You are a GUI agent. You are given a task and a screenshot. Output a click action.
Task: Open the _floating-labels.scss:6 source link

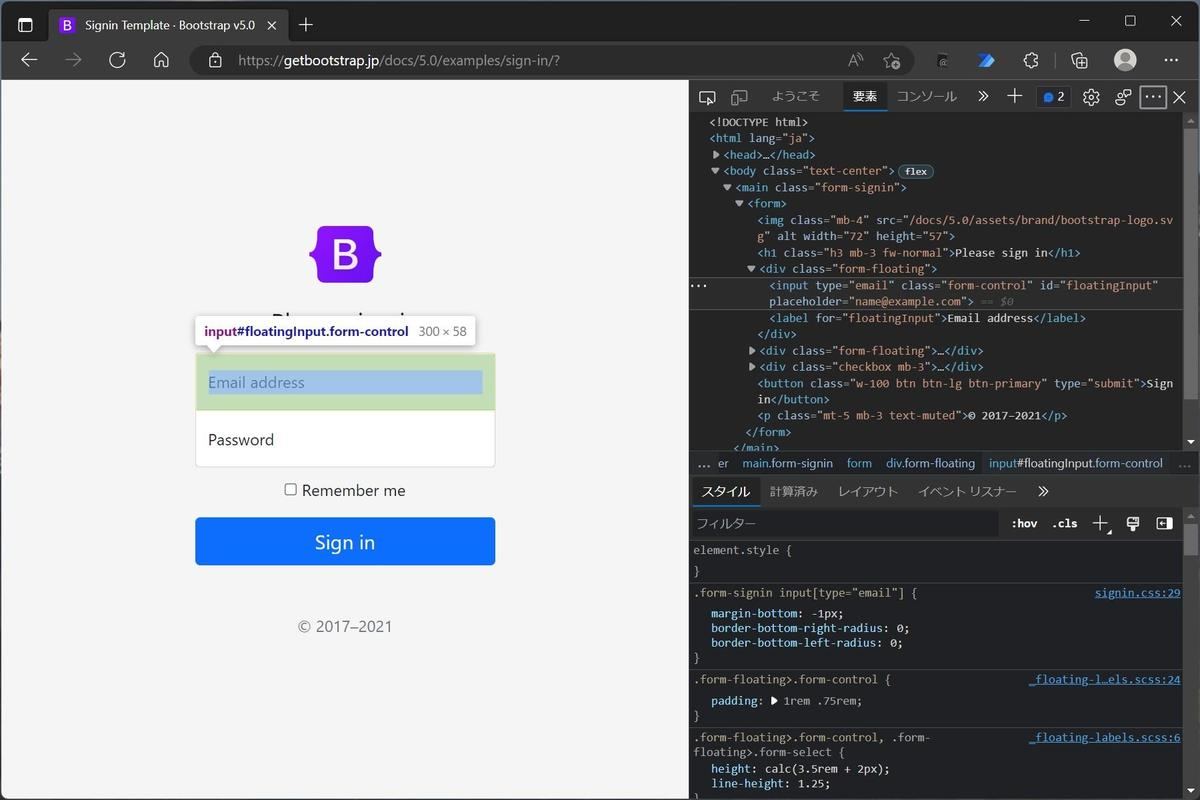pyautogui.click(x=1104, y=737)
